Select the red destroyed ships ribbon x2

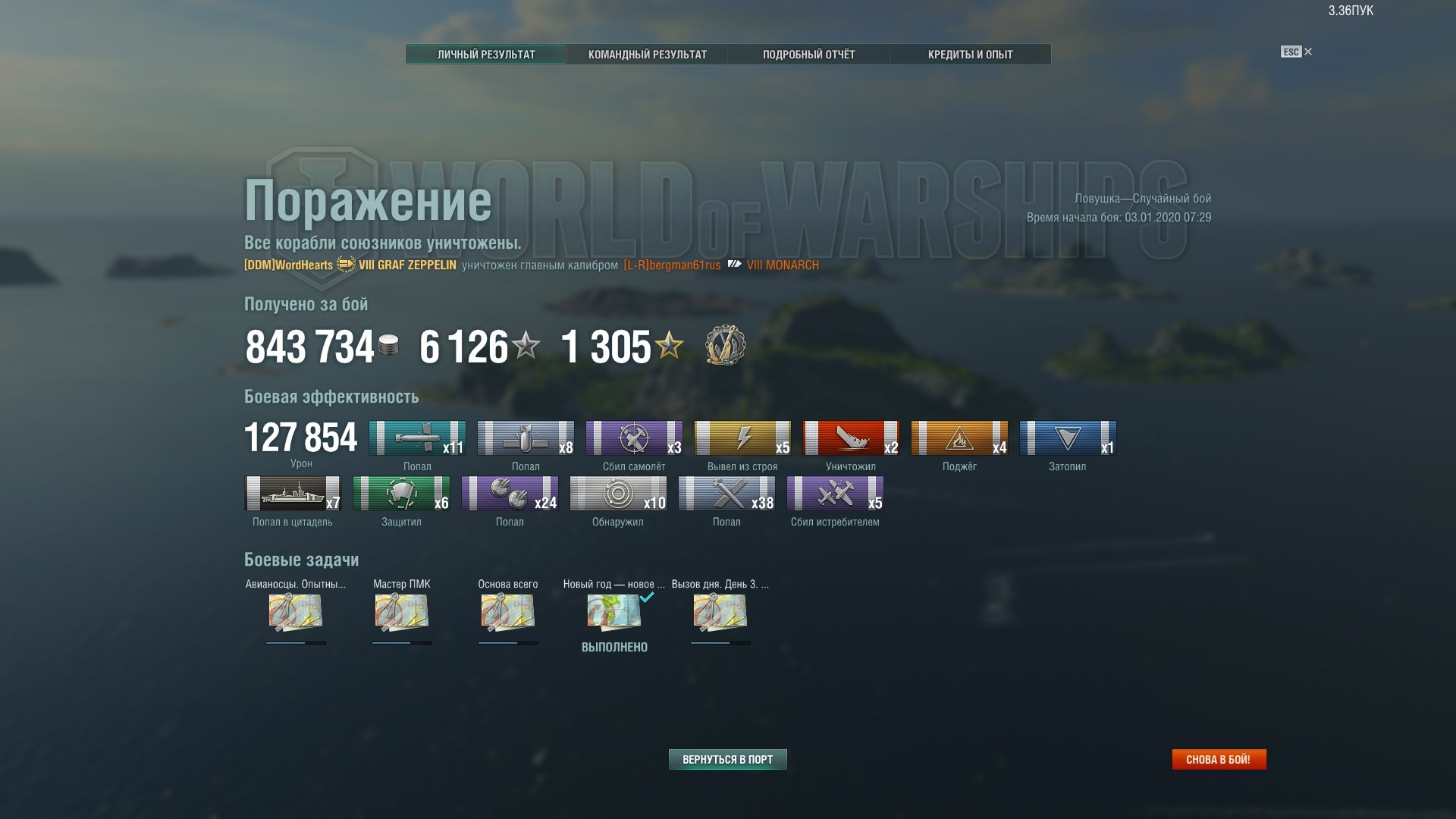coord(851,438)
